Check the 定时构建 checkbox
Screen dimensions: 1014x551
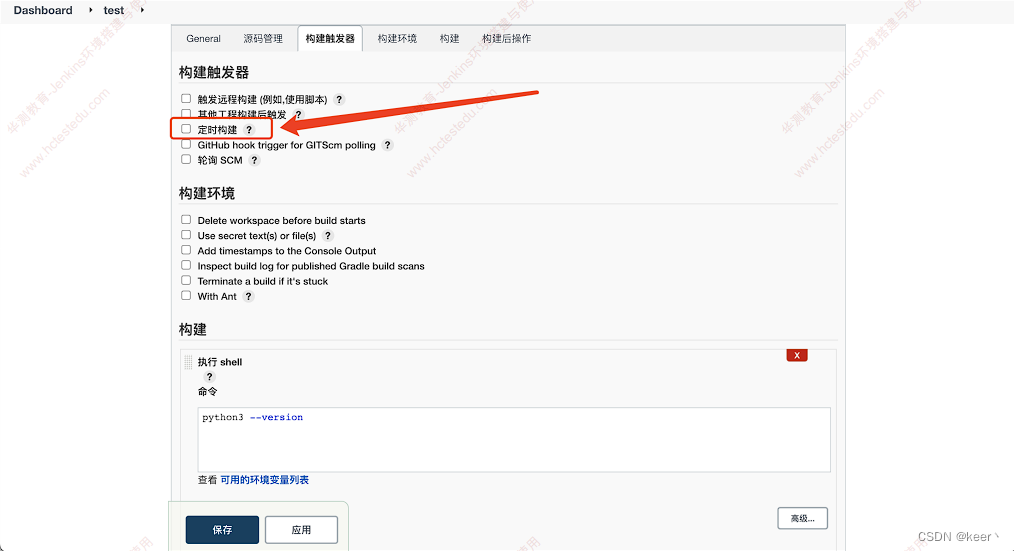186,129
